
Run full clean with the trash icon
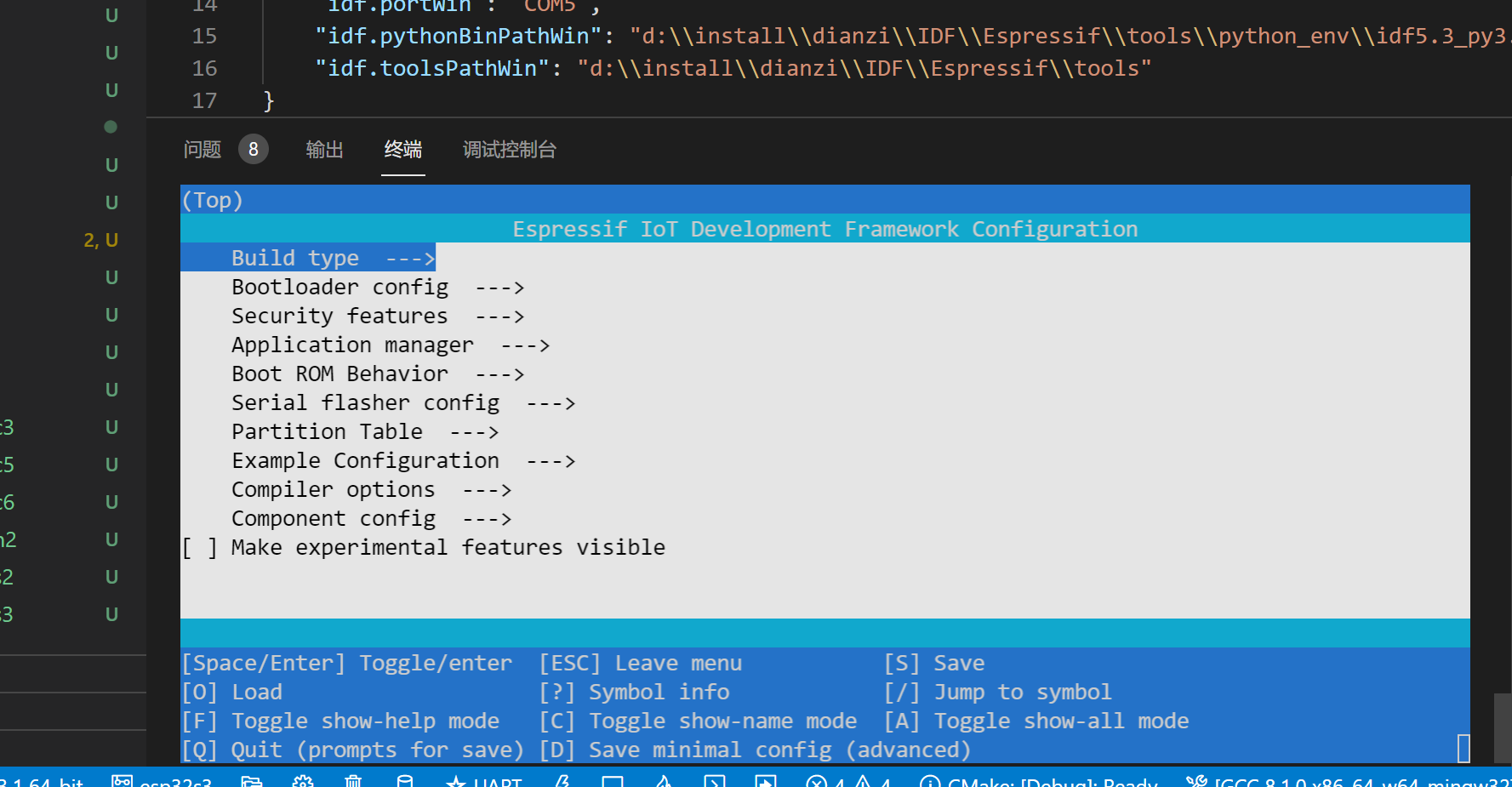[353, 780]
